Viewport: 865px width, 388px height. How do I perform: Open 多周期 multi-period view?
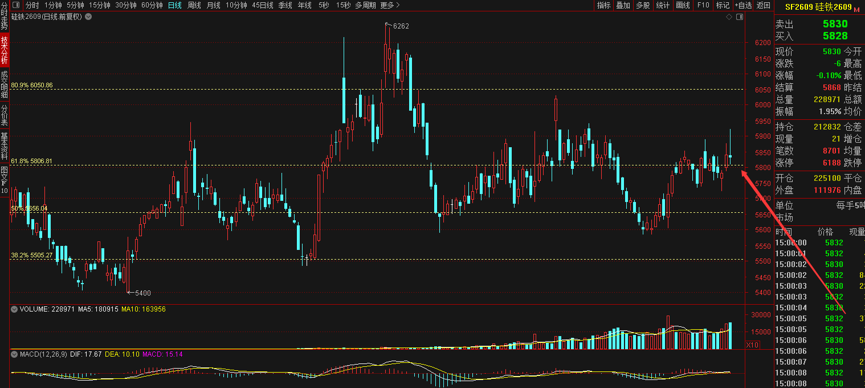[366, 6]
